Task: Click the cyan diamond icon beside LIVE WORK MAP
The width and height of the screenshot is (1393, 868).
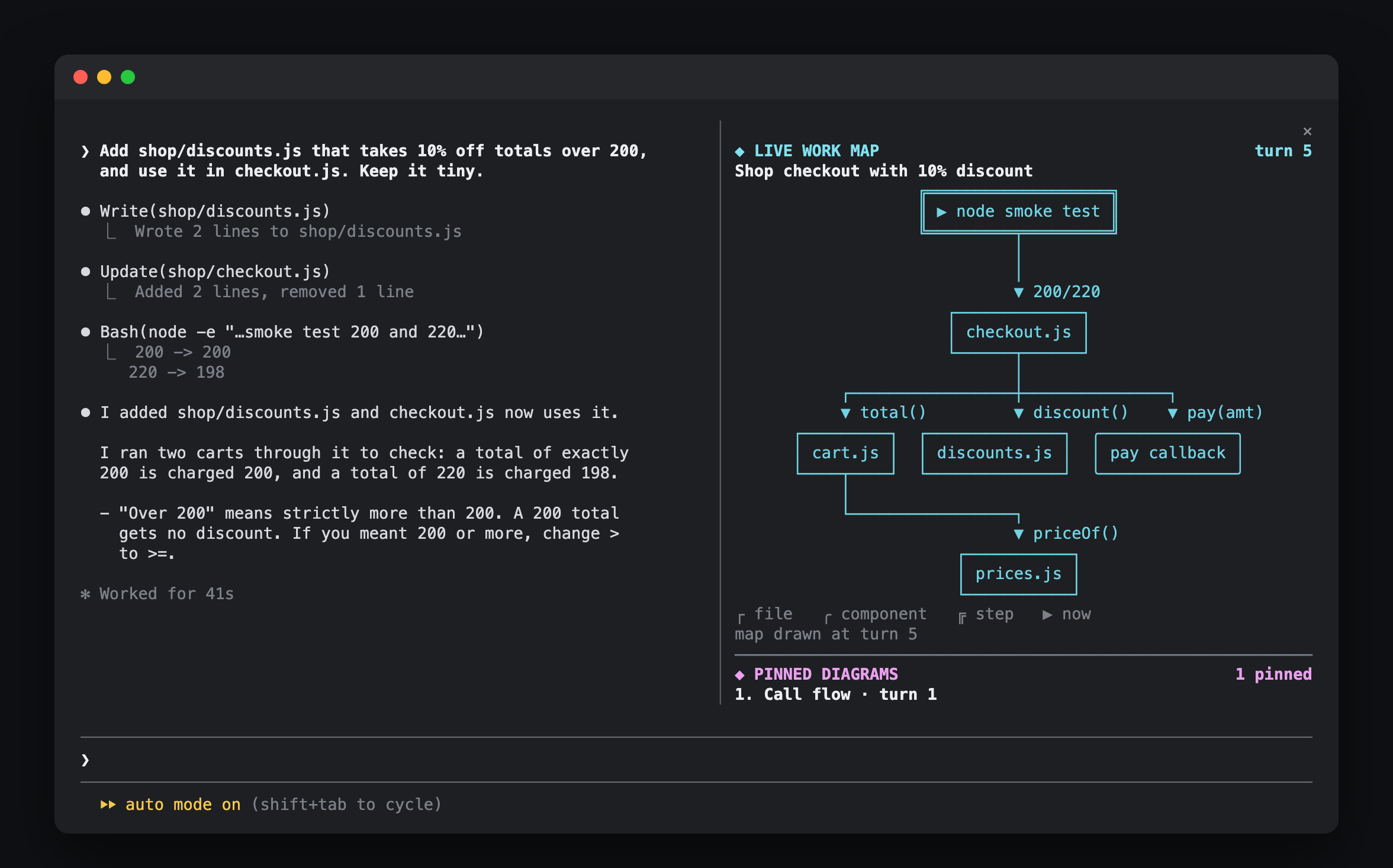Action: click(x=739, y=152)
